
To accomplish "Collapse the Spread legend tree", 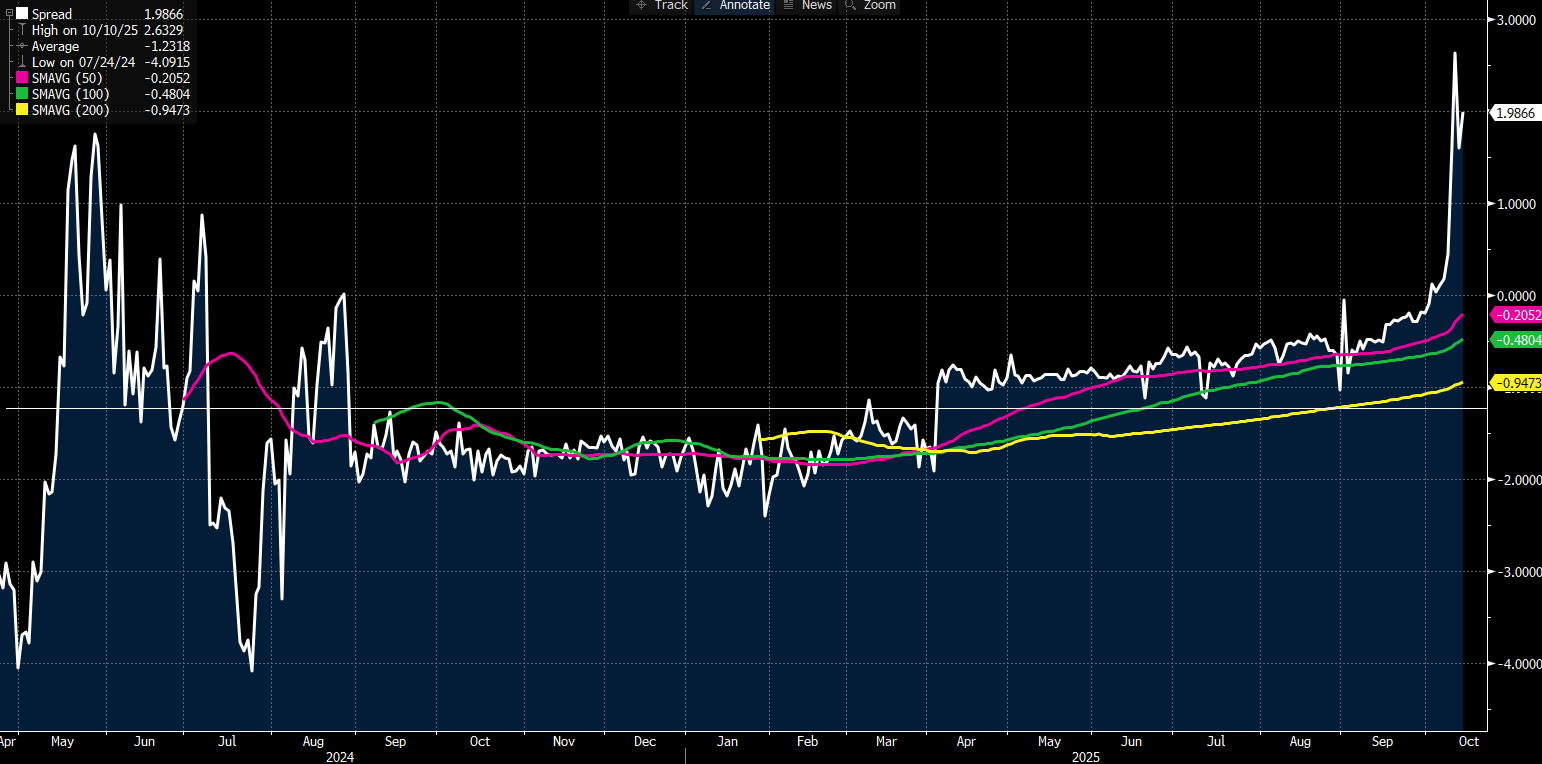I will [9, 14].
